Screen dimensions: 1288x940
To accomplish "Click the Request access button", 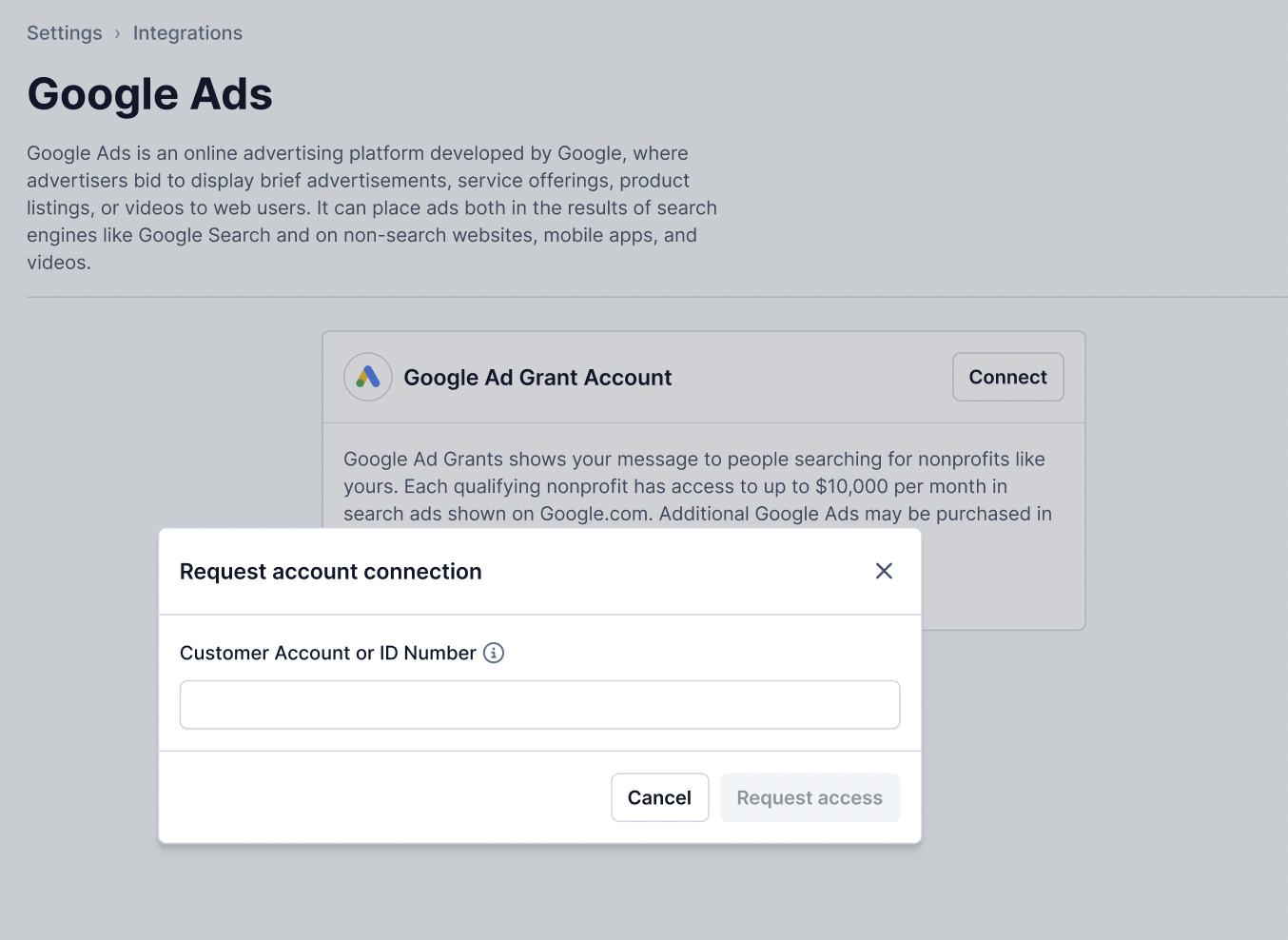I will click(x=810, y=797).
